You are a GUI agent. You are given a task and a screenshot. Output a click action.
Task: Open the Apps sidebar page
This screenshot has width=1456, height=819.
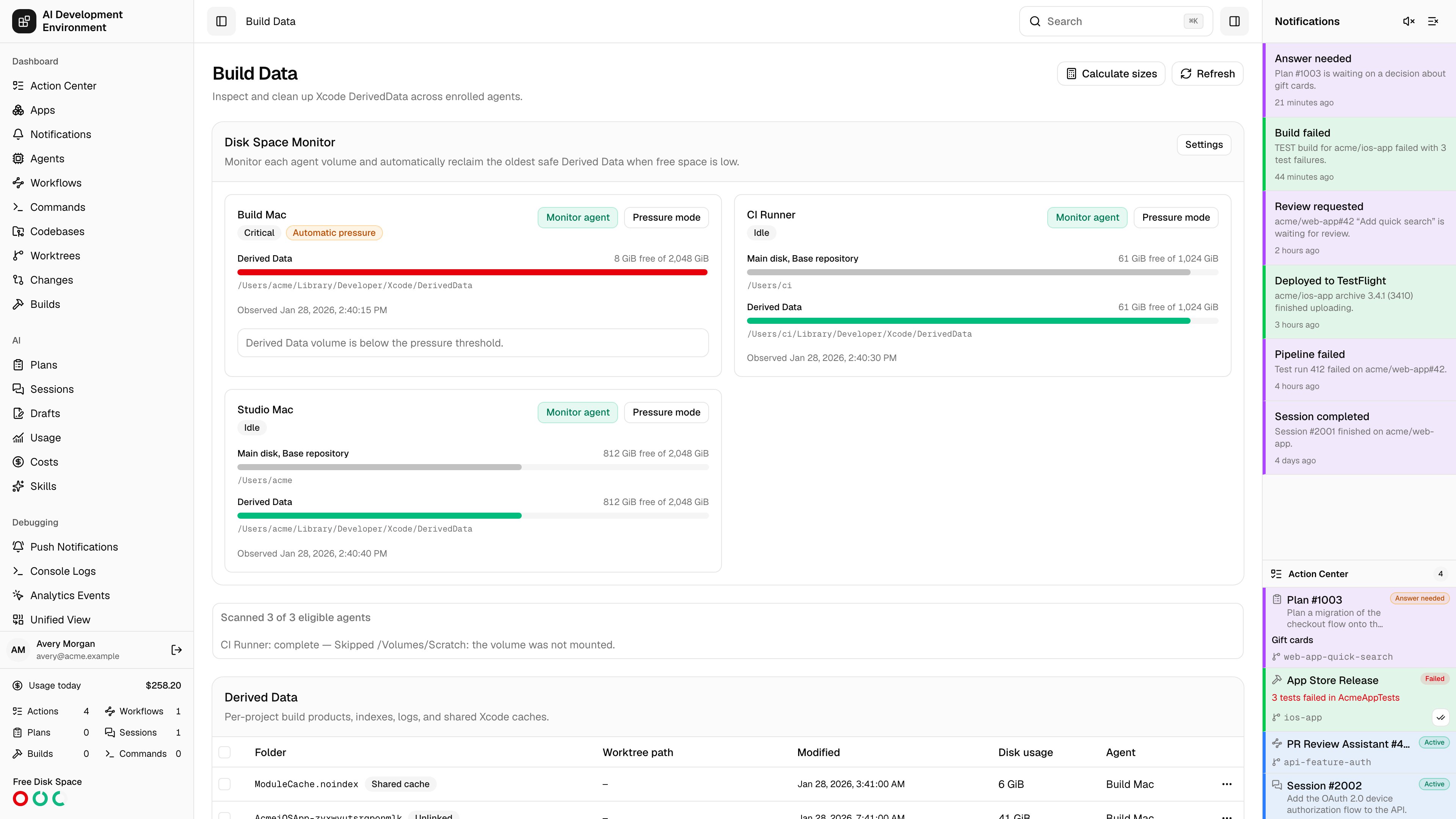click(x=97, y=110)
